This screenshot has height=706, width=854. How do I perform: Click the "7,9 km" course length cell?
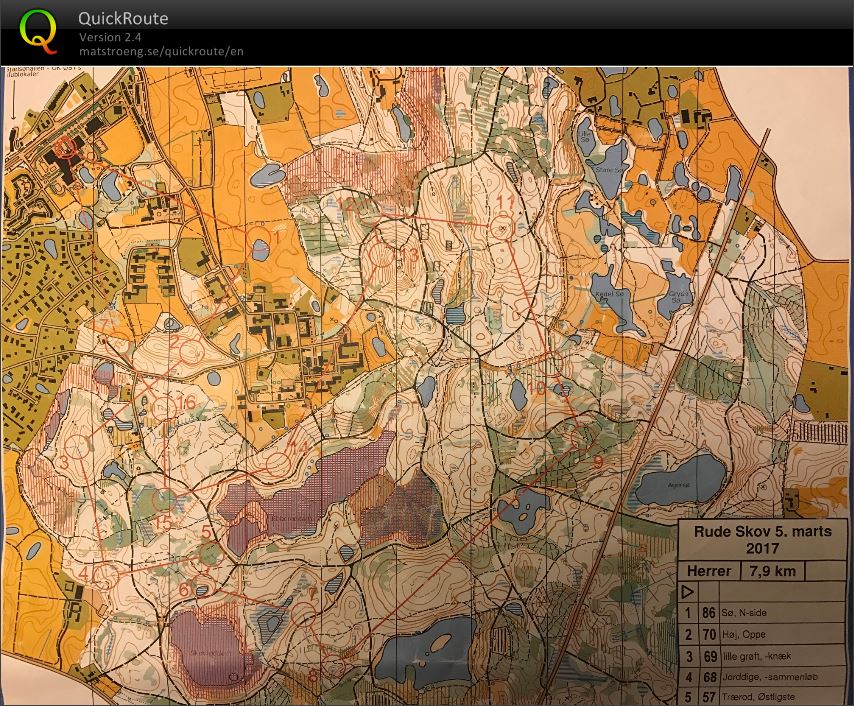pyautogui.click(x=772, y=571)
